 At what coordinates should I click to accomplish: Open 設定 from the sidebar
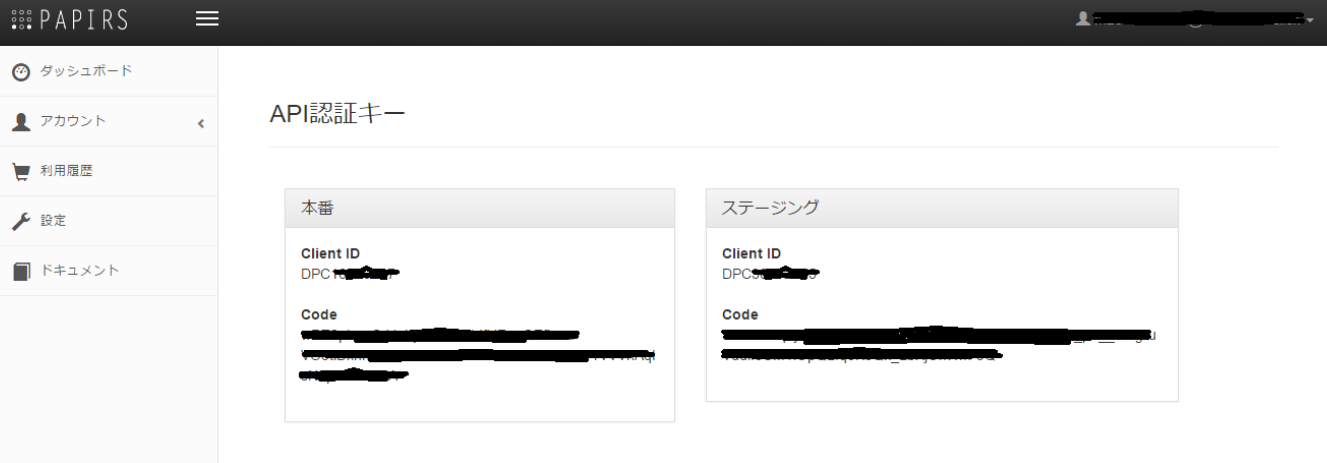coord(53,221)
